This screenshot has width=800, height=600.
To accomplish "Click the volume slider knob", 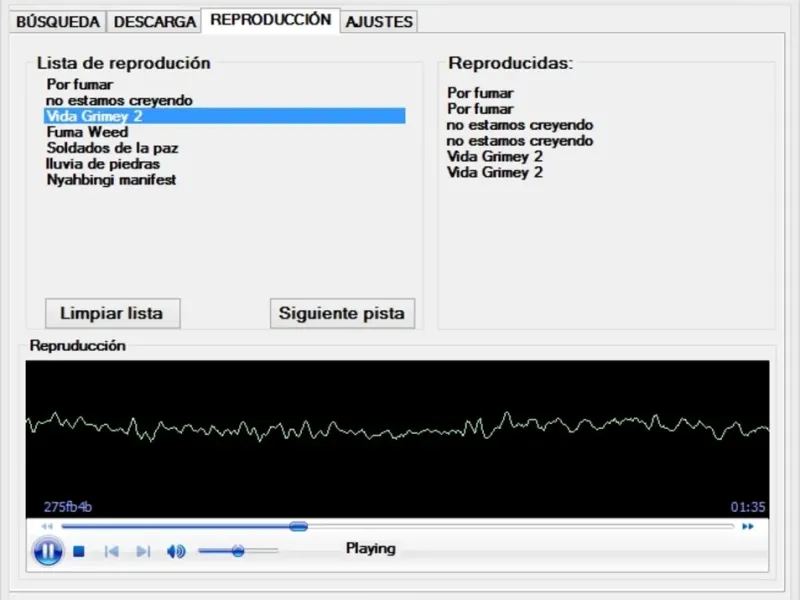I will (x=238, y=551).
